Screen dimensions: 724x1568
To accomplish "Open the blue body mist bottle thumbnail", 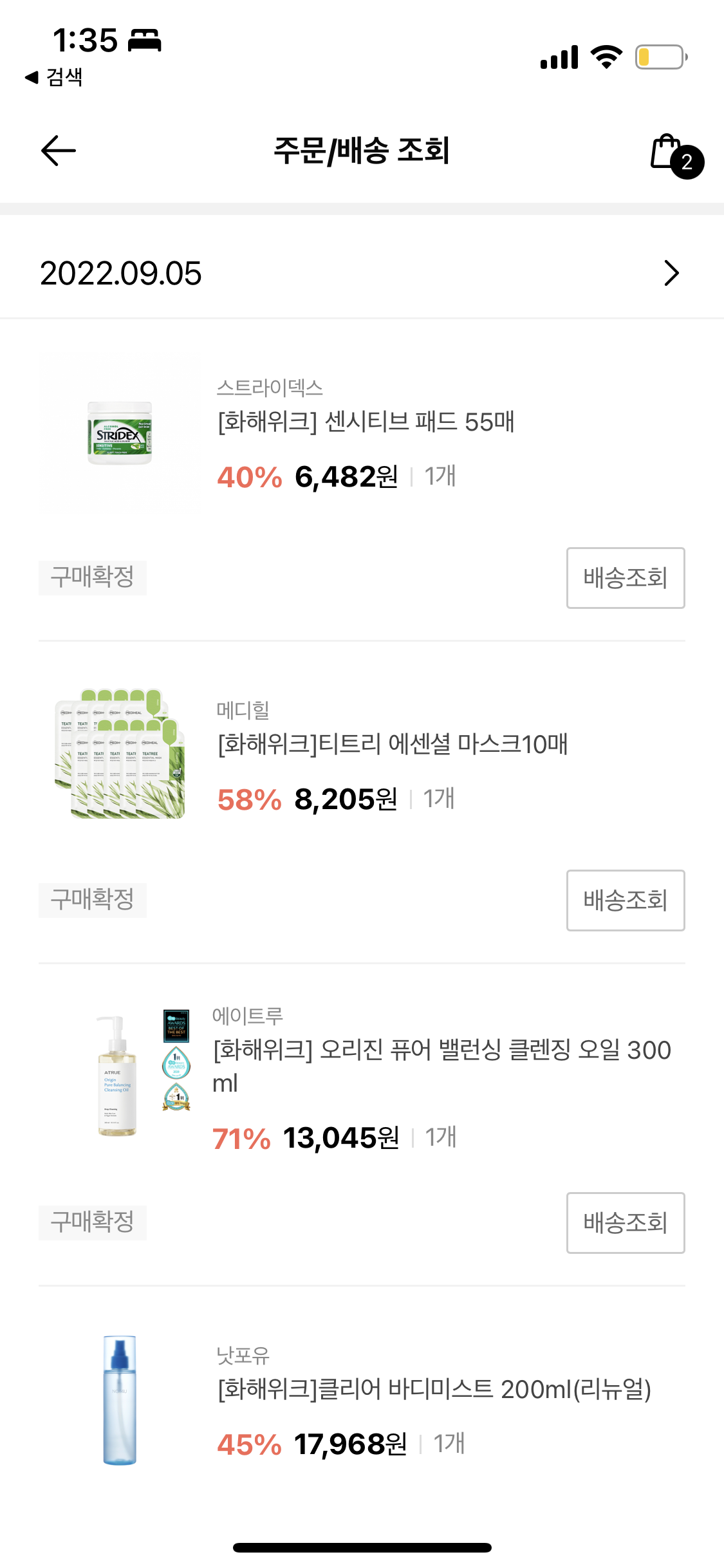I will pos(120,1400).
